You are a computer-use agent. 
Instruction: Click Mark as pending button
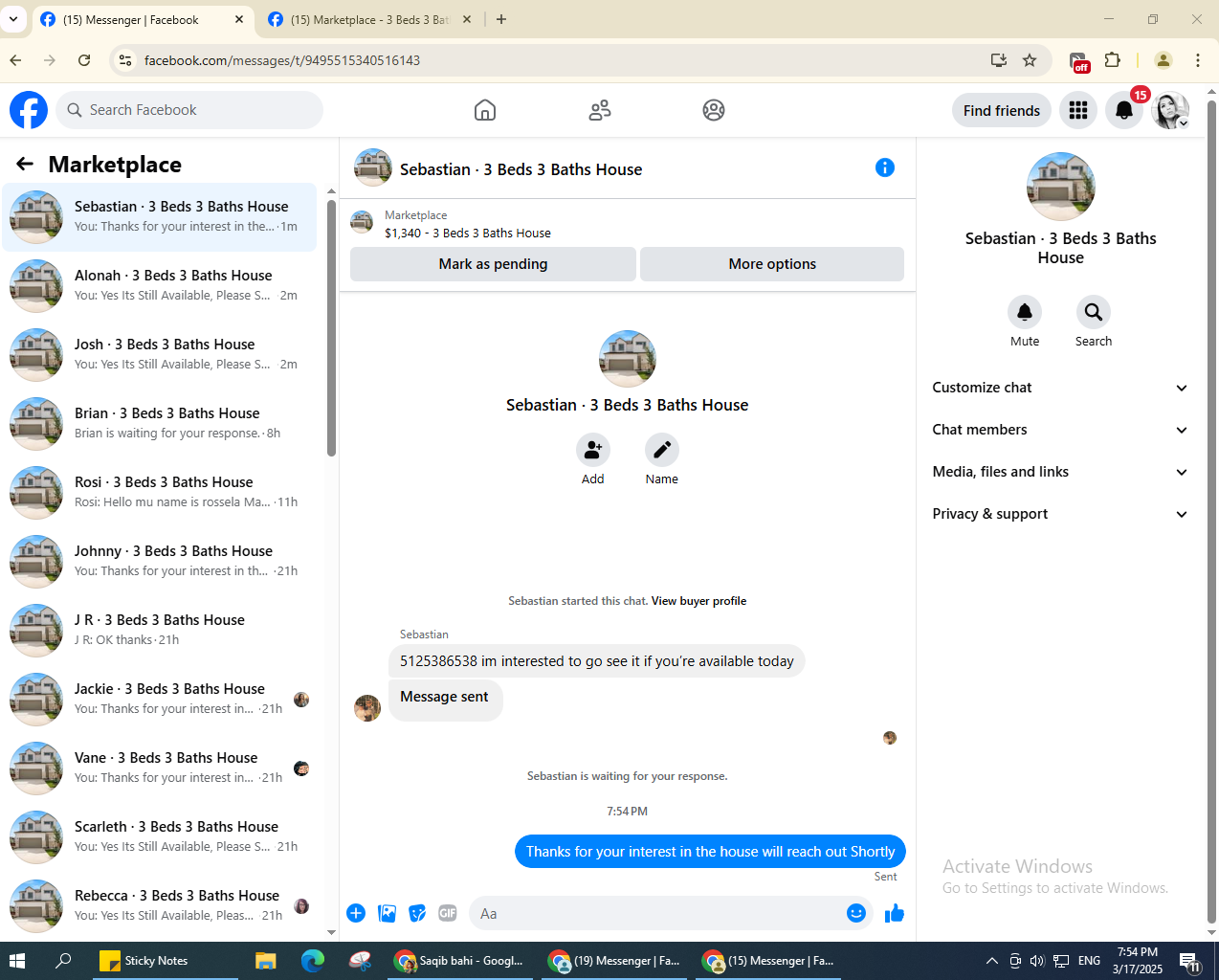pyautogui.click(x=493, y=264)
